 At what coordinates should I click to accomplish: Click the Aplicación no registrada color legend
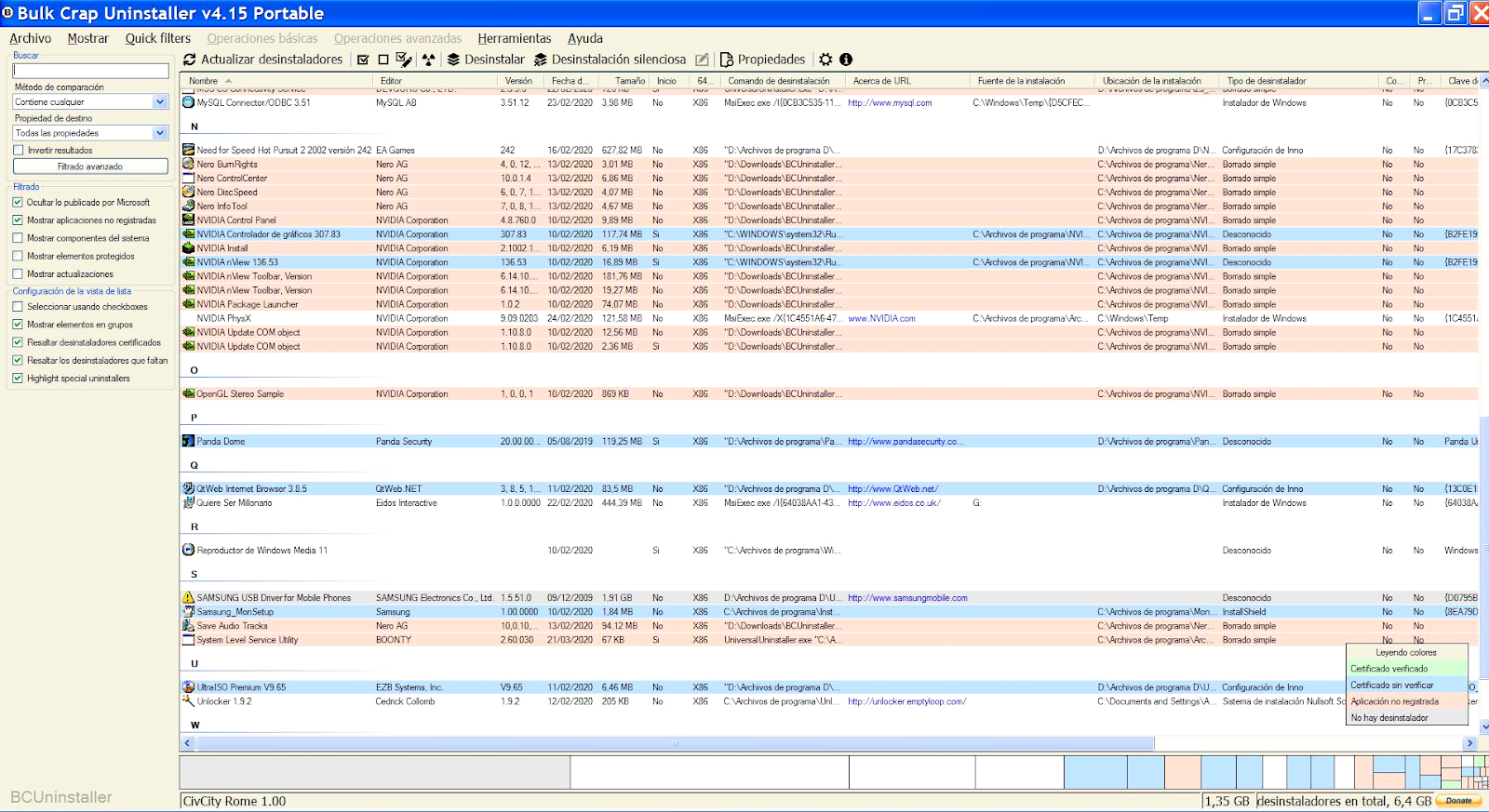(x=1407, y=701)
